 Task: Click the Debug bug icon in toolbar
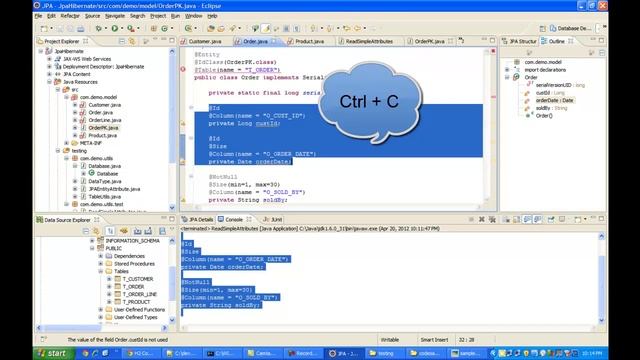click(98, 29)
